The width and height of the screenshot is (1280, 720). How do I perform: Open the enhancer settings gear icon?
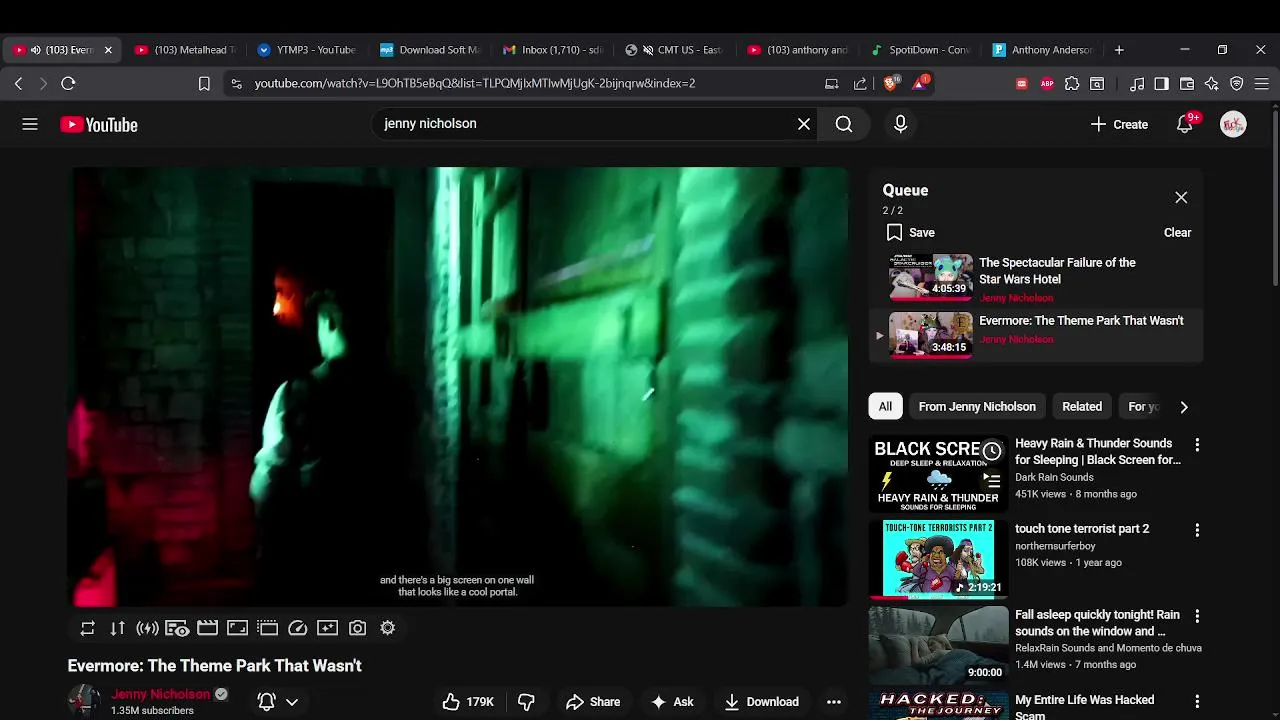[388, 628]
